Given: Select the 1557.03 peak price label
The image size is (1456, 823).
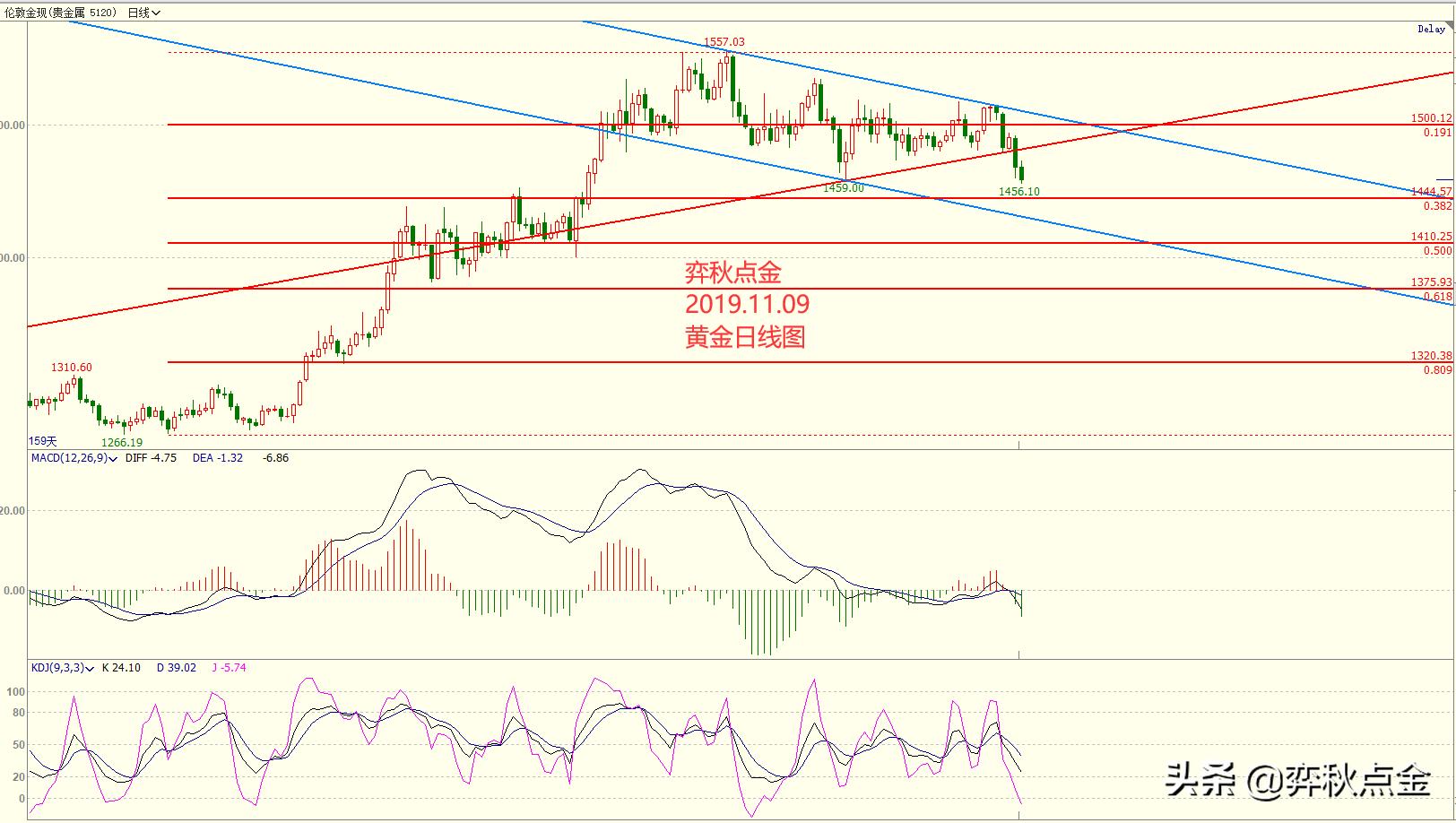Looking at the screenshot, I should coord(724,42).
